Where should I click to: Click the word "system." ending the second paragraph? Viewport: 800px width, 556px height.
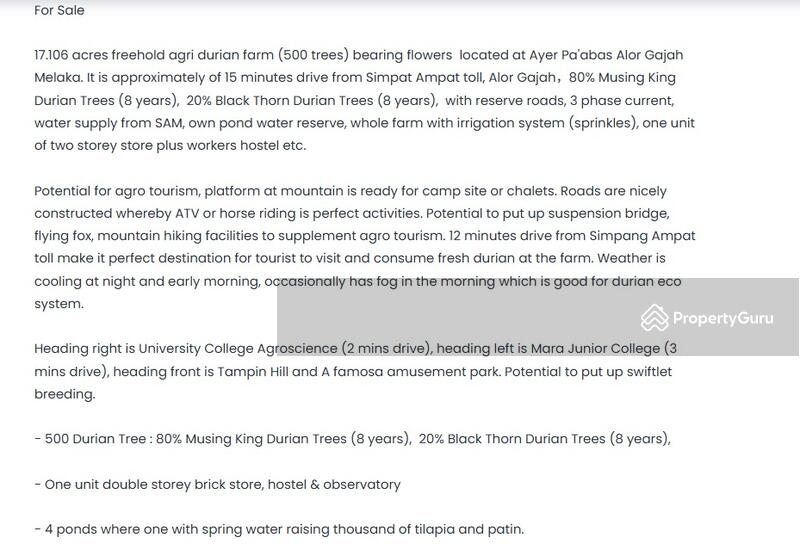(58, 304)
